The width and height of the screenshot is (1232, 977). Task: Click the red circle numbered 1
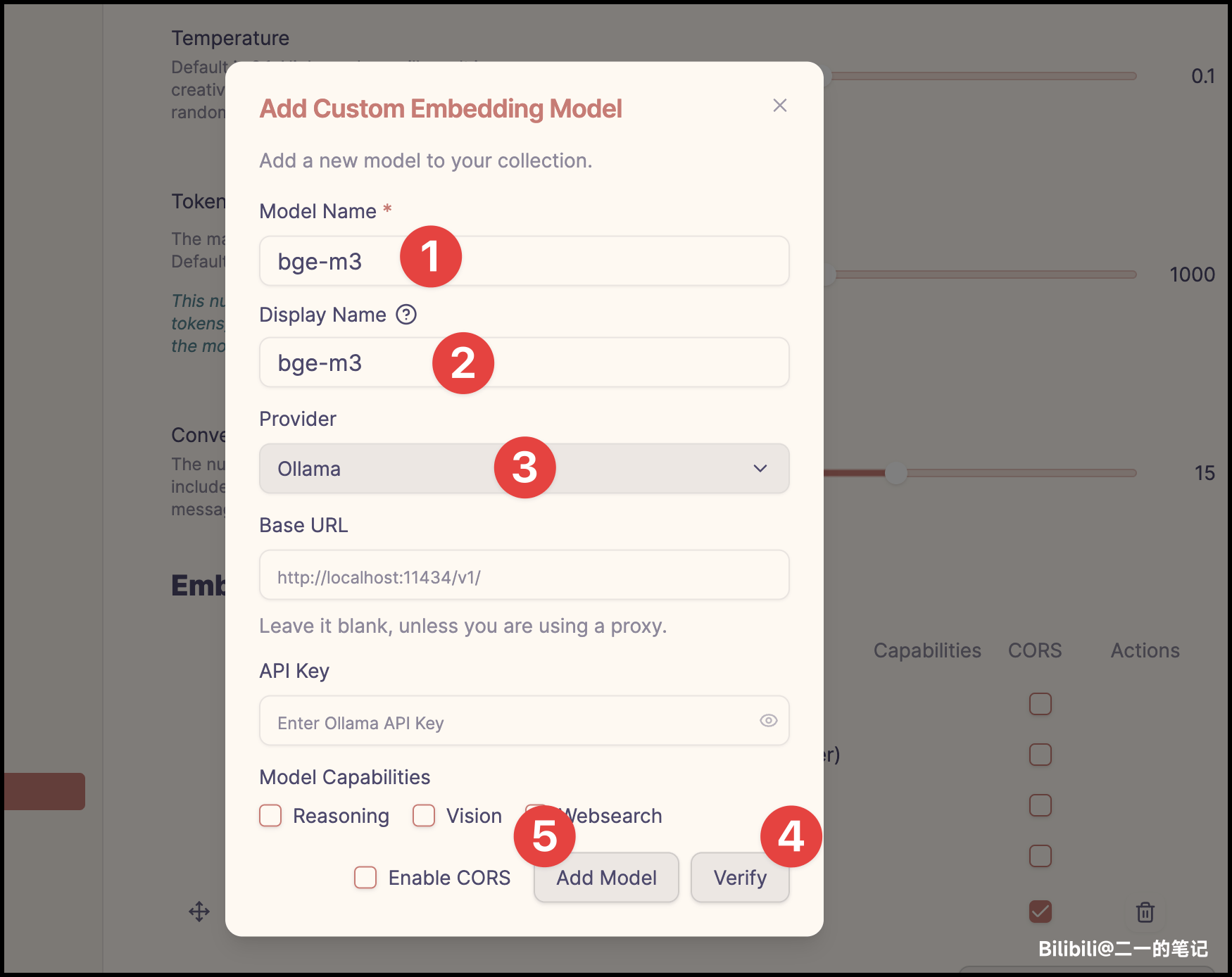pyautogui.click(x=430, y=256)
